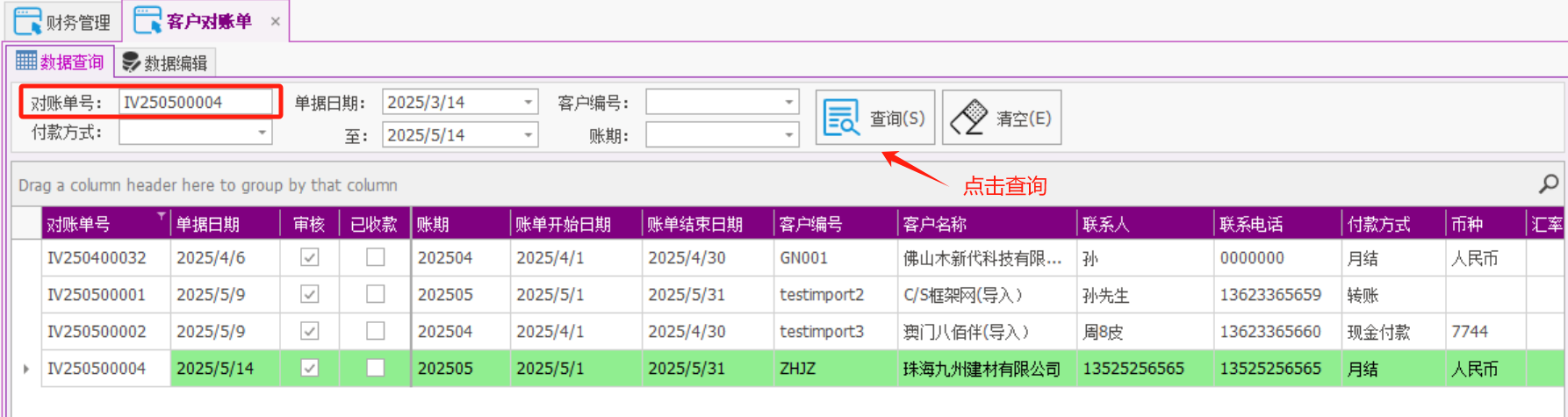Open filter on 对账单号 column header
This screenshot has height=417, width=1568.
162,215
